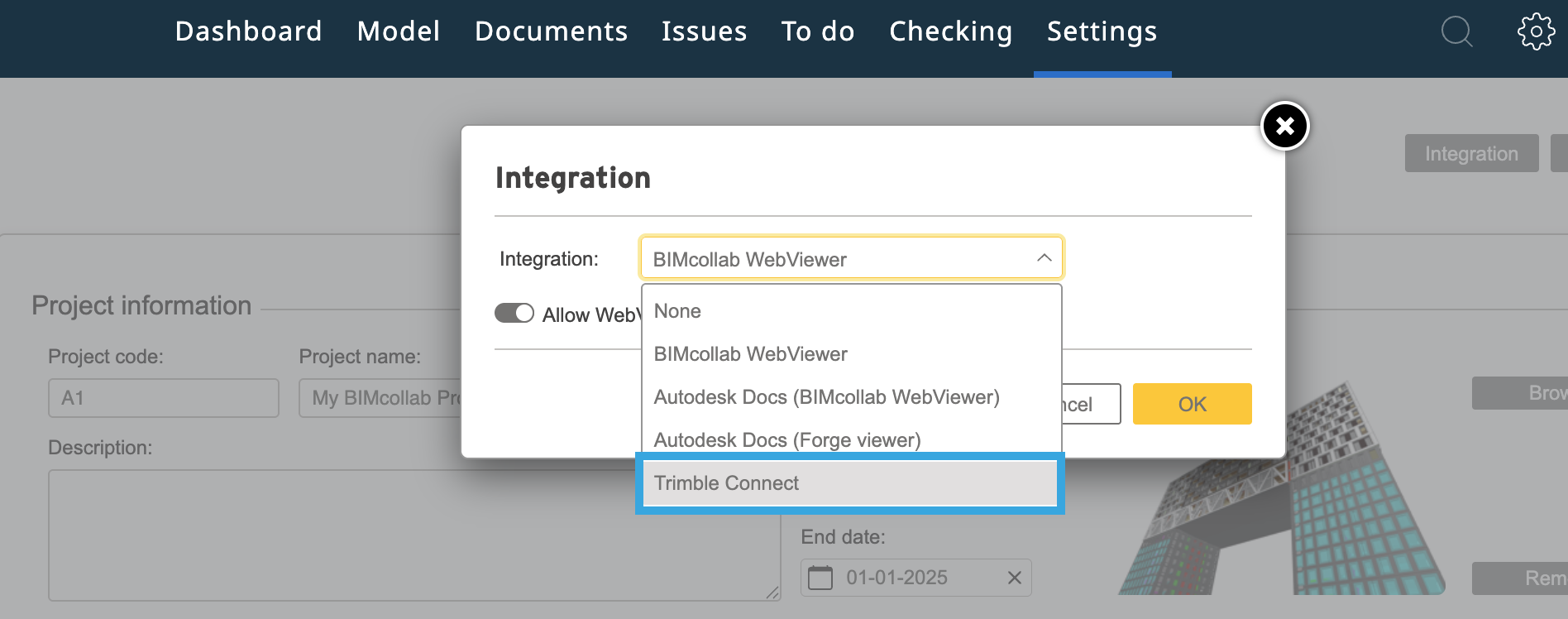The image size is (1568, 619).
Task: Click the Browse button beside image
Action: (1520, 393)
